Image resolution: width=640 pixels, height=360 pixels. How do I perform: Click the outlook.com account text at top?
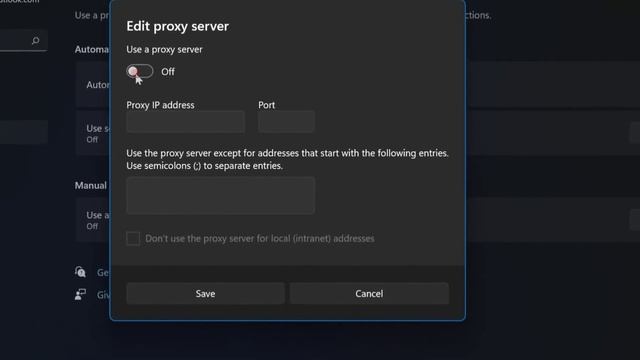tap(20, 2)
